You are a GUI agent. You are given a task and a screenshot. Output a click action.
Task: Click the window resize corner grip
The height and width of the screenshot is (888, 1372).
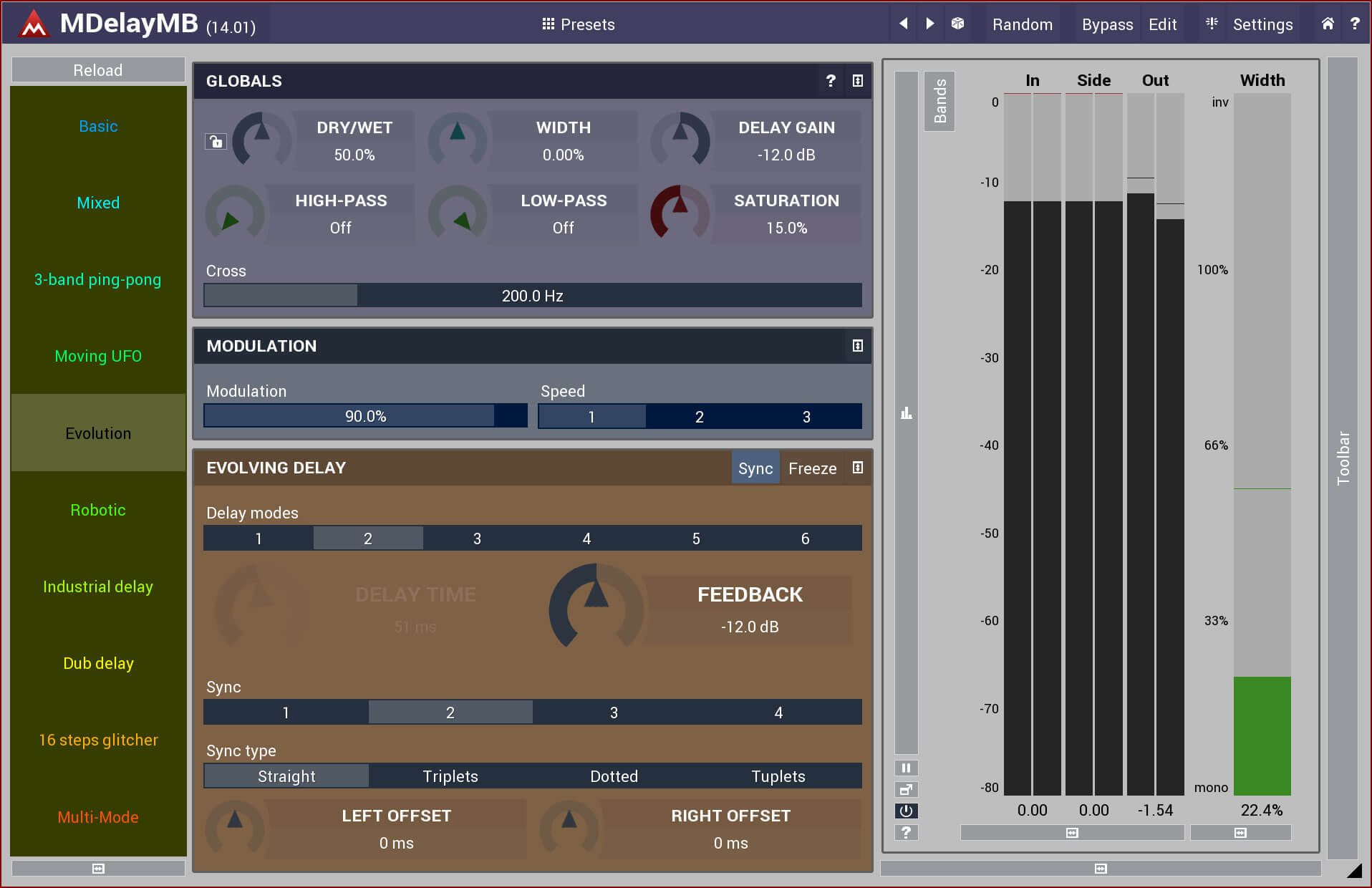click(1353, 870)
